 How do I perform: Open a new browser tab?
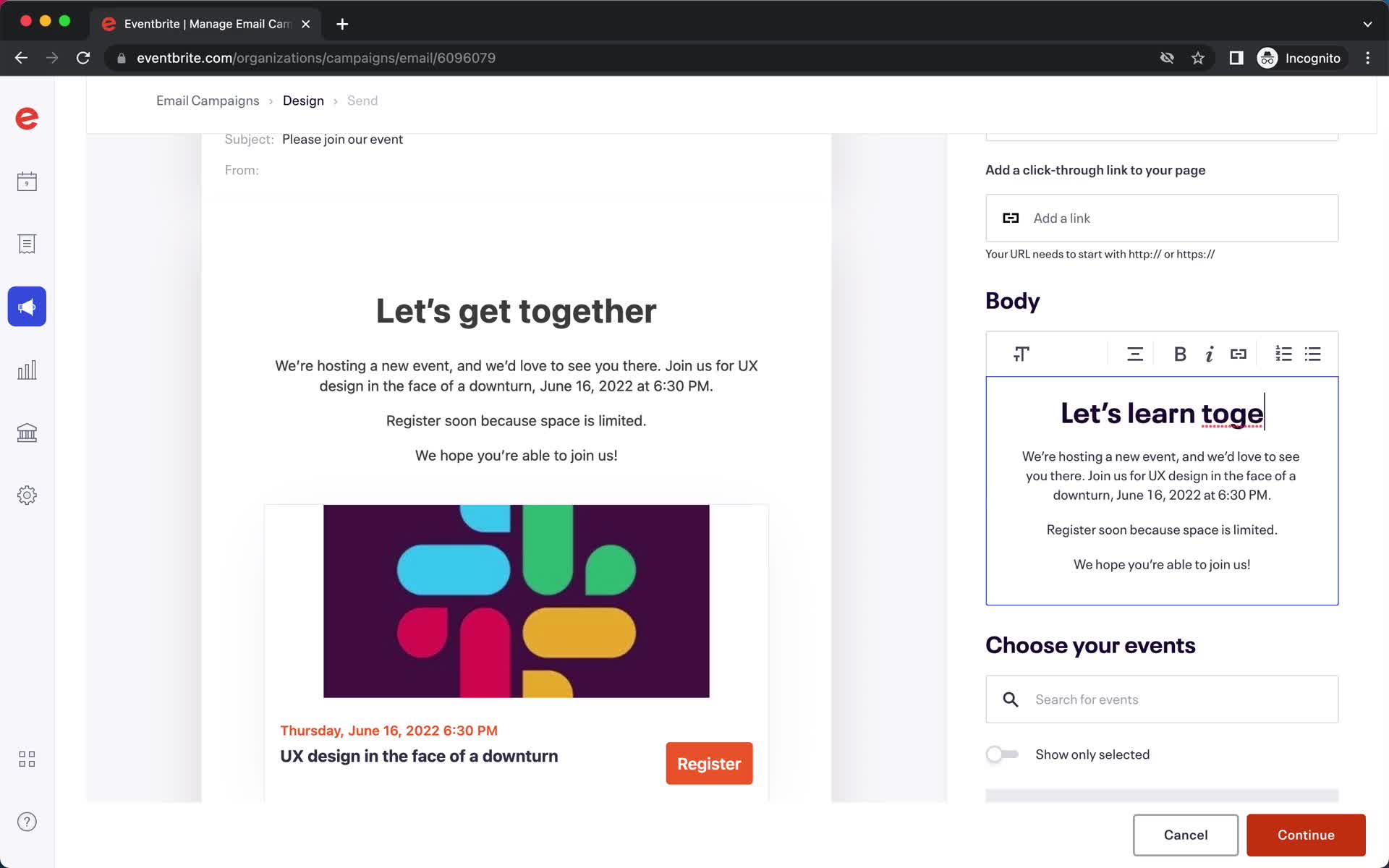click(x=342, y=24)
